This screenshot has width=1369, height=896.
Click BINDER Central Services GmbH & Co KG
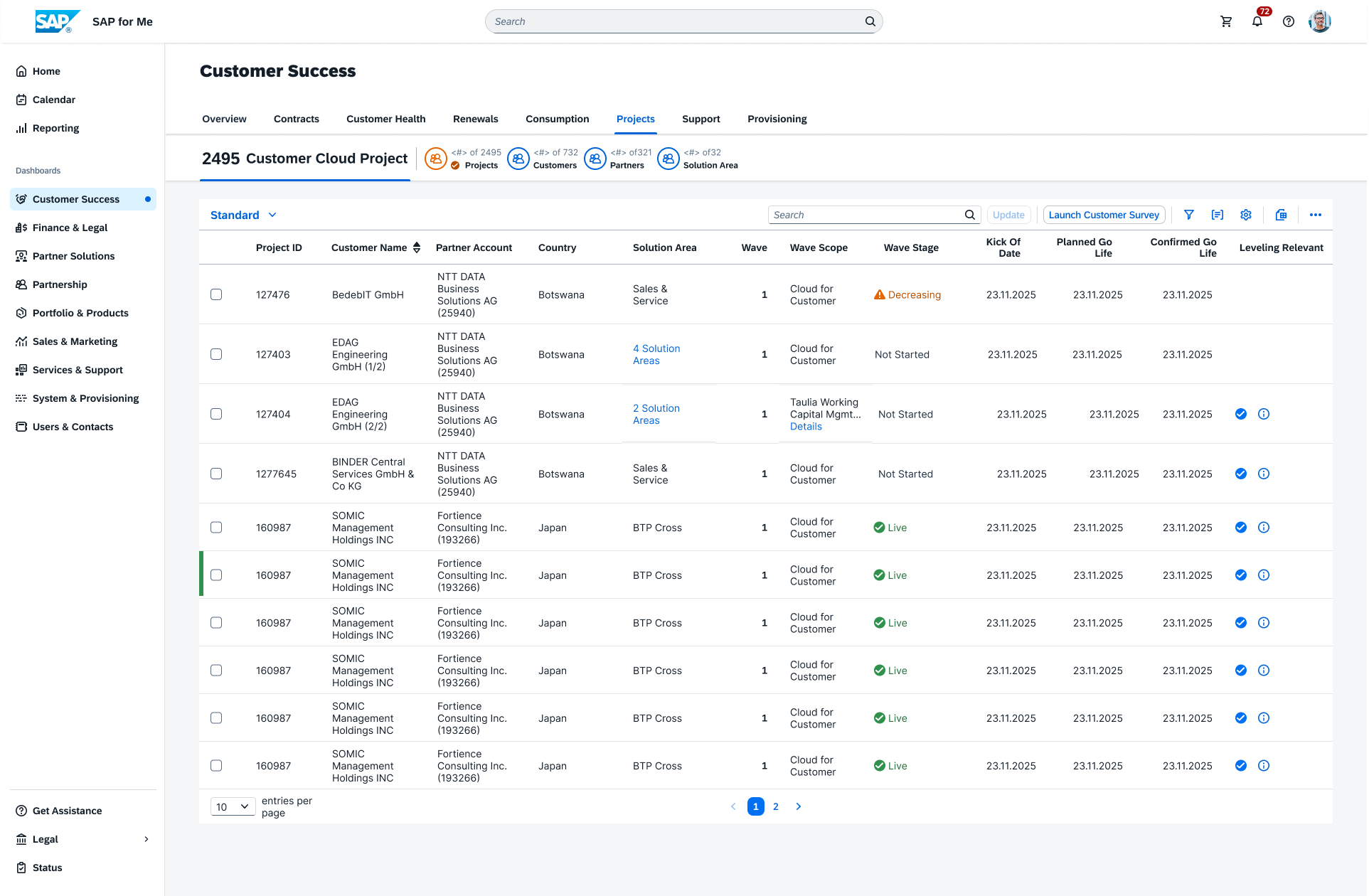(x=373, y=474)
